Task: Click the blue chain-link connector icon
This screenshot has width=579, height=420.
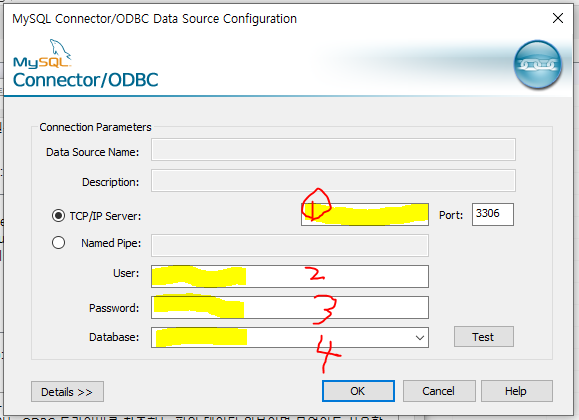Action: coord(538,65)
